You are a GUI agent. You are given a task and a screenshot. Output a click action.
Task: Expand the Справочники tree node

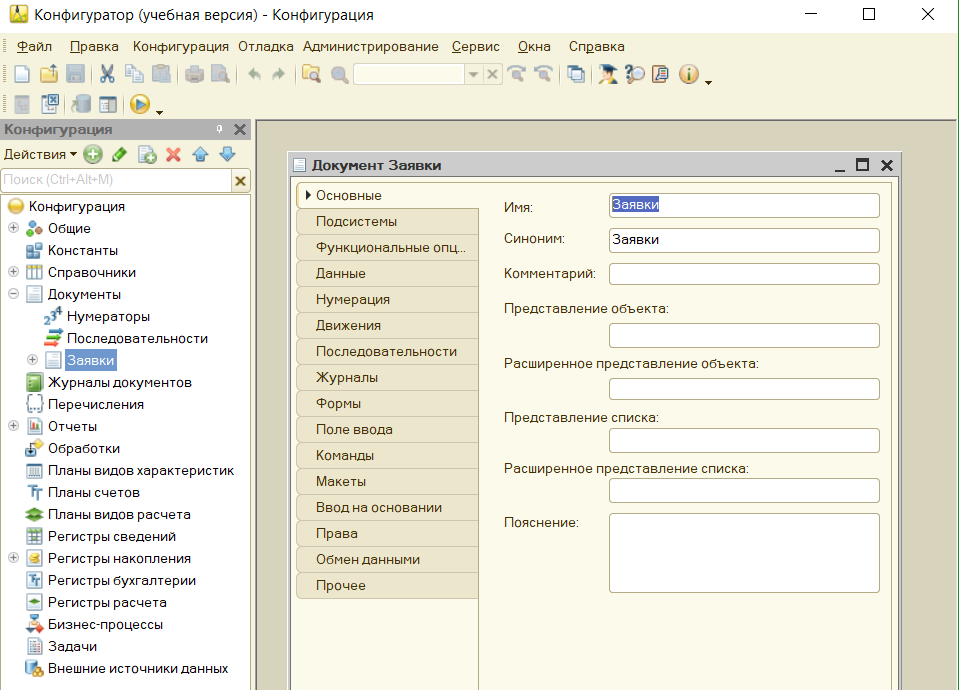click(13, 272)
